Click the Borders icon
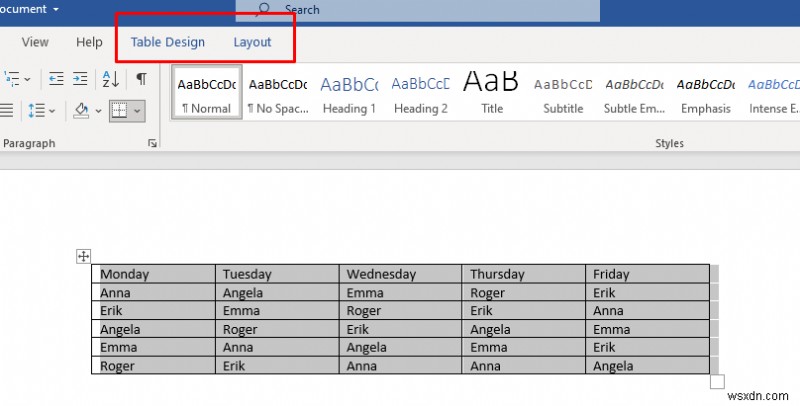The height and width of the screenshot is (406, 800). pos(119,111)
